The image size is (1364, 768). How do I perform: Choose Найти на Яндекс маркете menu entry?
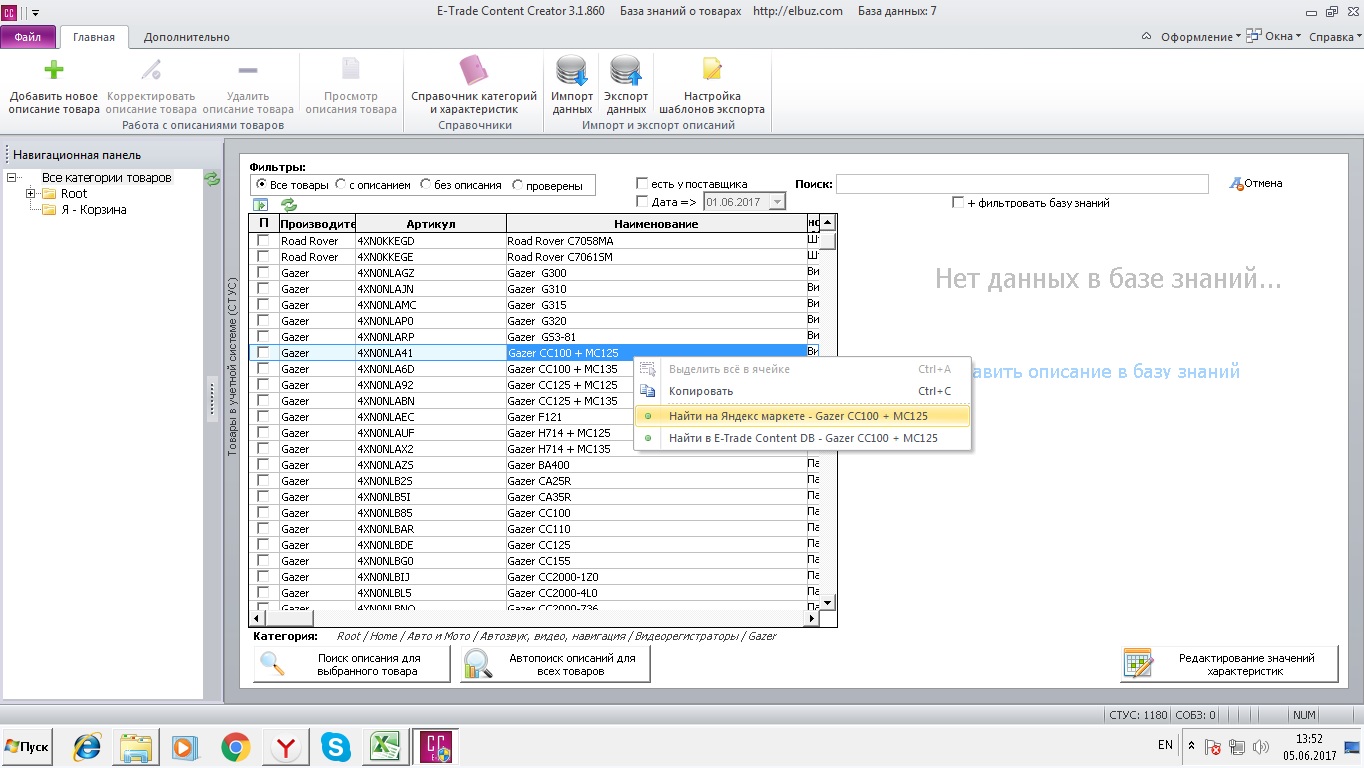click(802, 415)
